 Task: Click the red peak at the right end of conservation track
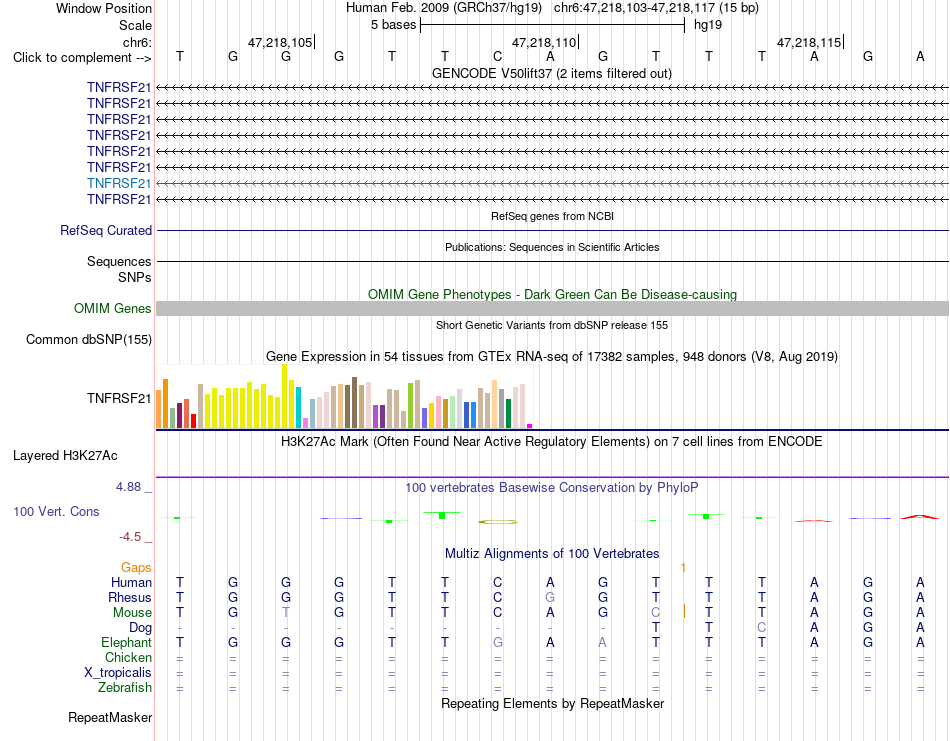point(920,517)
